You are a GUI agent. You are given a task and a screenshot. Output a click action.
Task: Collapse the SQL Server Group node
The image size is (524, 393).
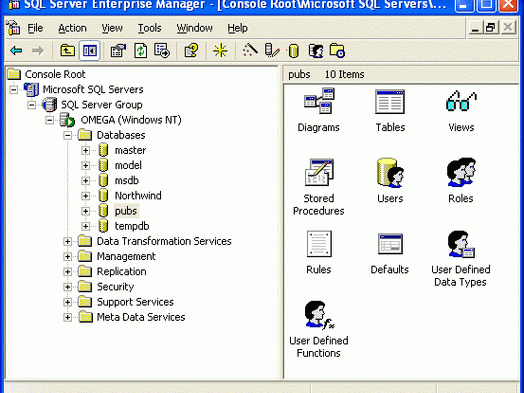coord(31,105)
